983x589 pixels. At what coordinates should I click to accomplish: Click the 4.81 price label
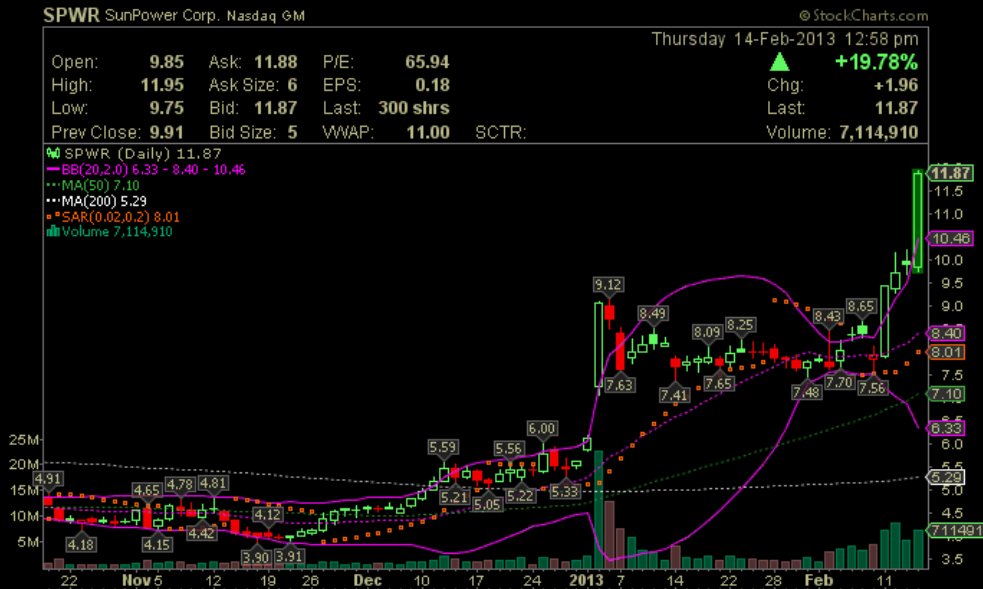[213, 483]
